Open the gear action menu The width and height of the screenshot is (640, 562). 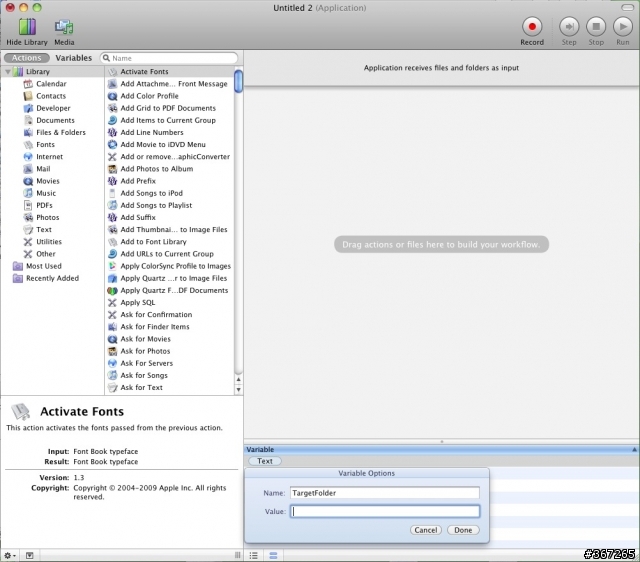[x=9, y=555]
